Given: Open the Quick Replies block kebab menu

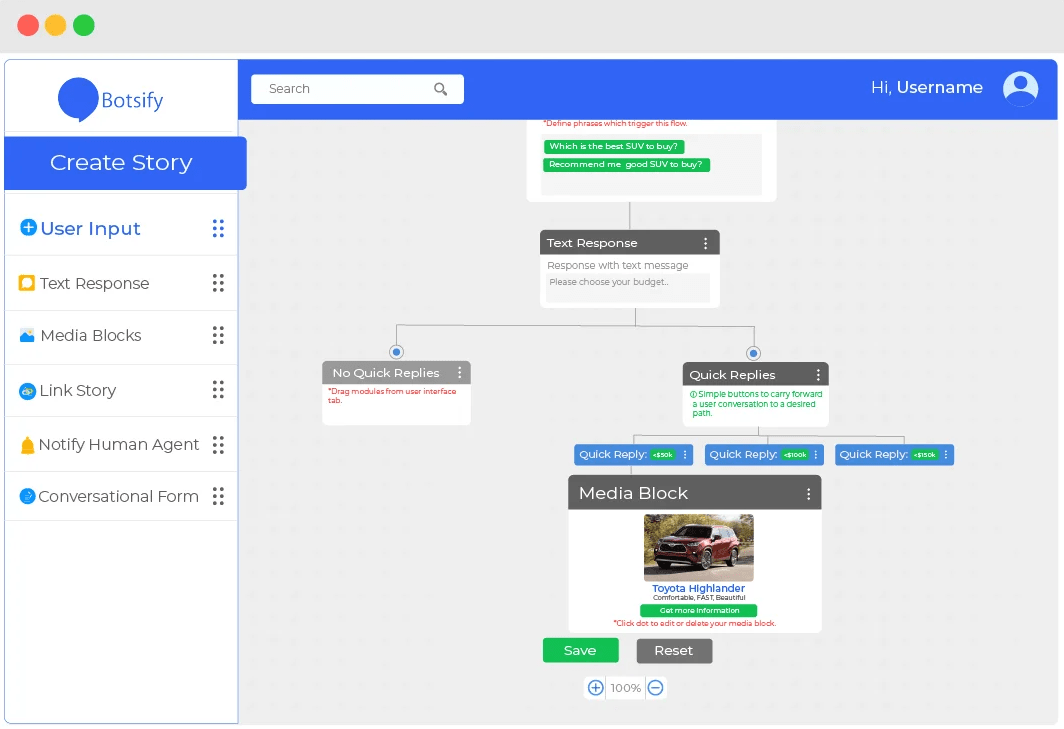Looking at the screenshot, I should pos(818,375).
